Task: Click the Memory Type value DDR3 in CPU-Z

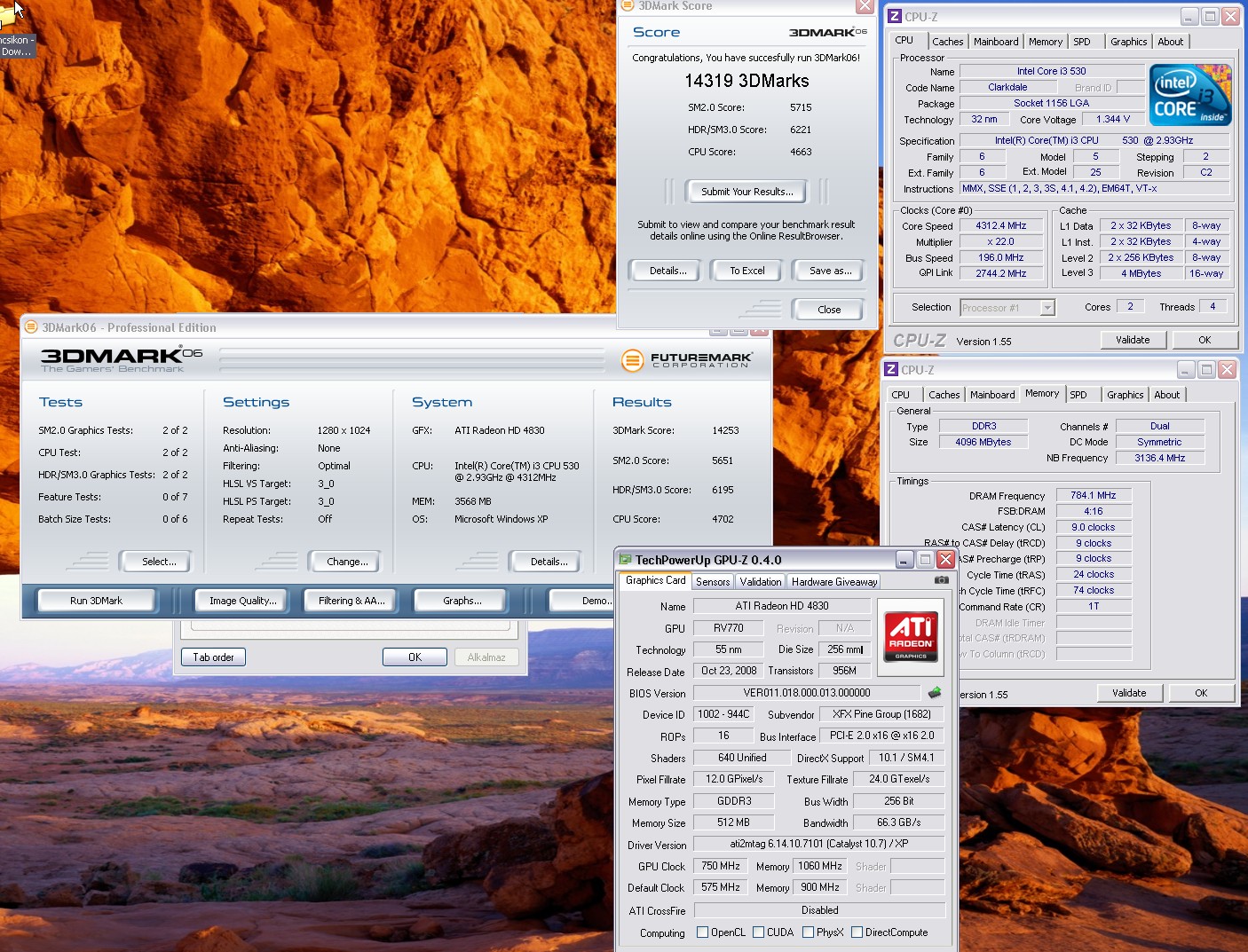Action: (983, 426)
